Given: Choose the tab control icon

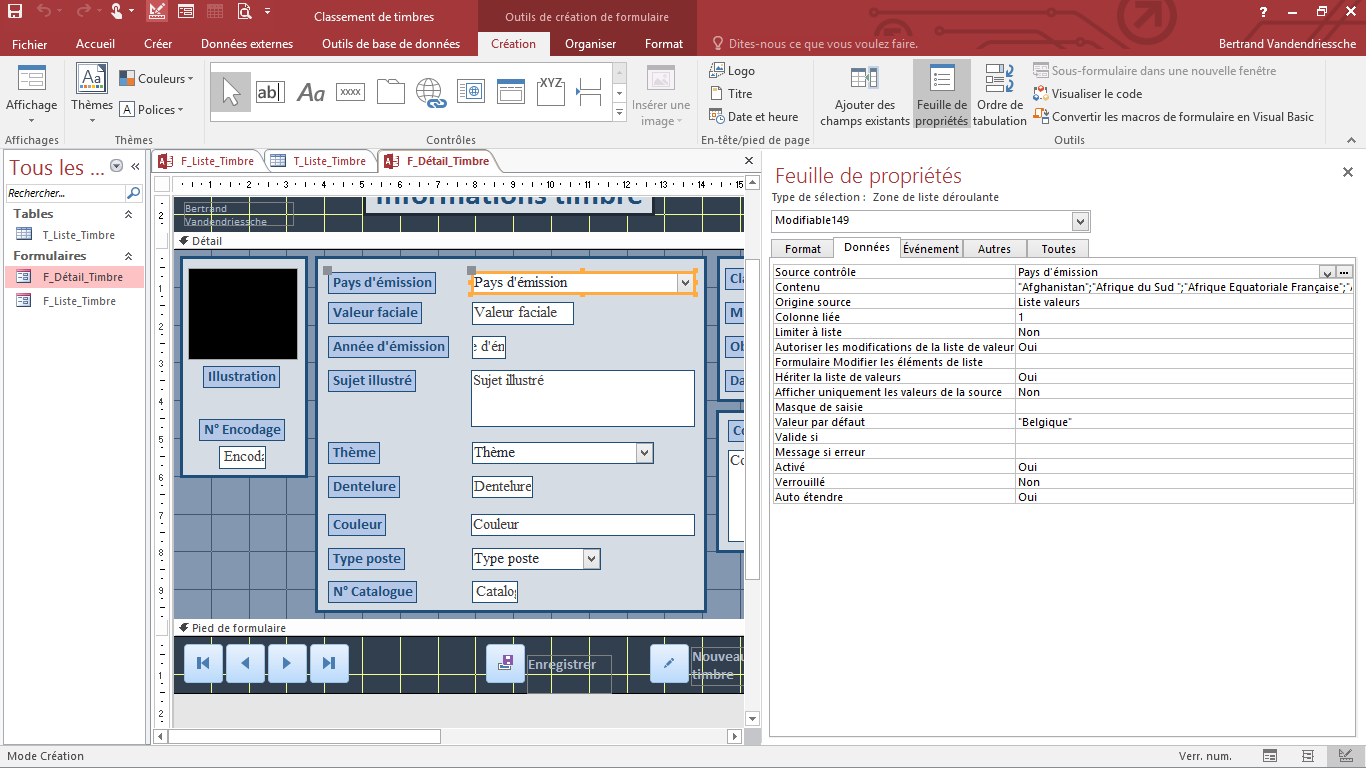Looking at the screenshot, I should coord(390,92).
